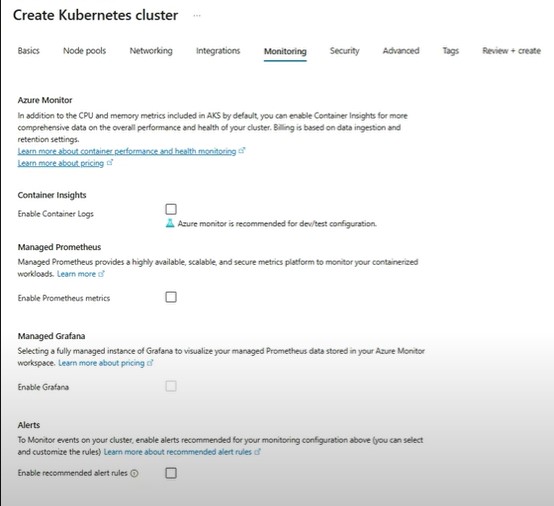Screen dimensions: 554x506
Task: Go to the Networking tab
Action: coord(151,51)
